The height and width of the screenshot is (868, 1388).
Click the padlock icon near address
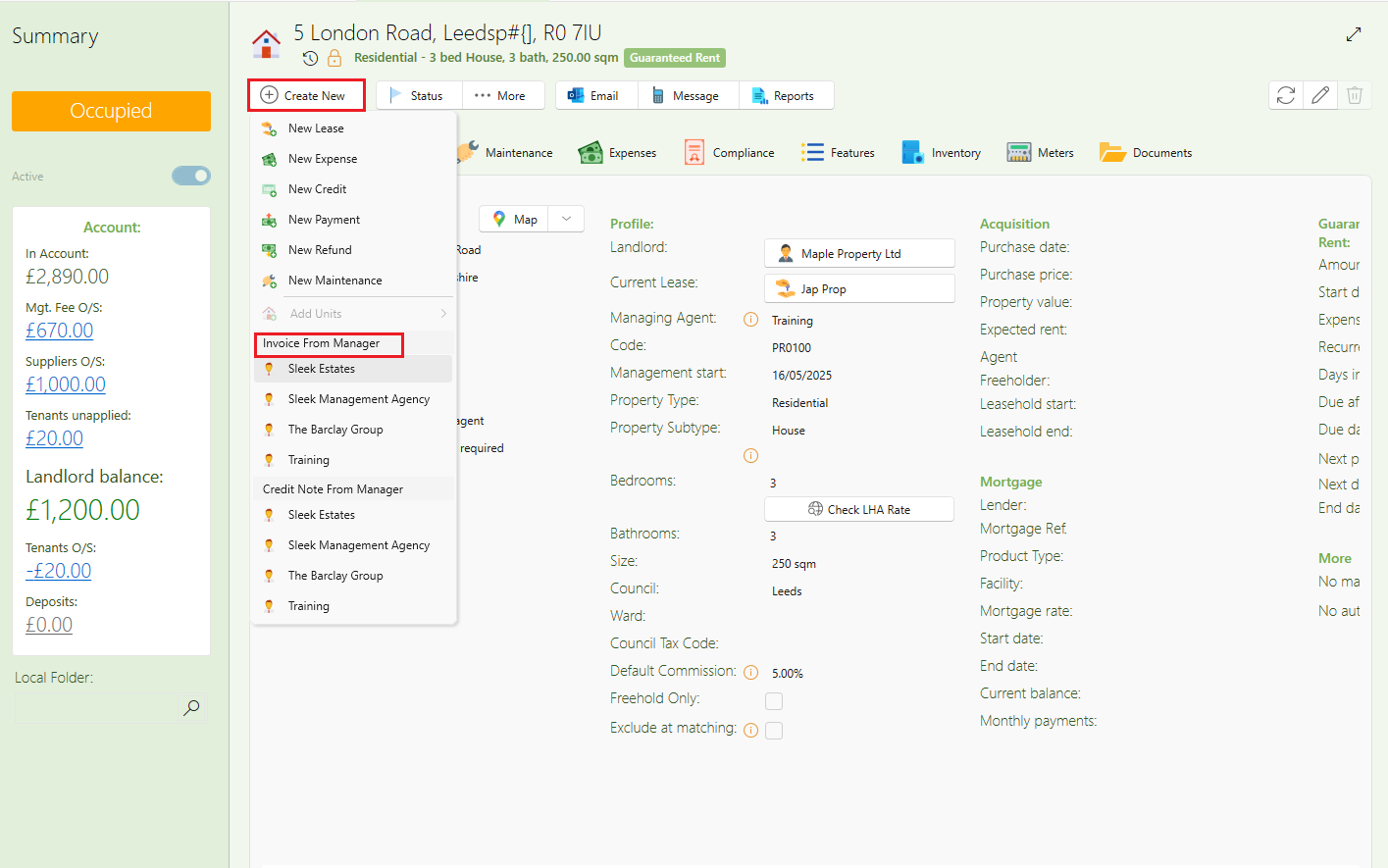[x=334, y=58]
